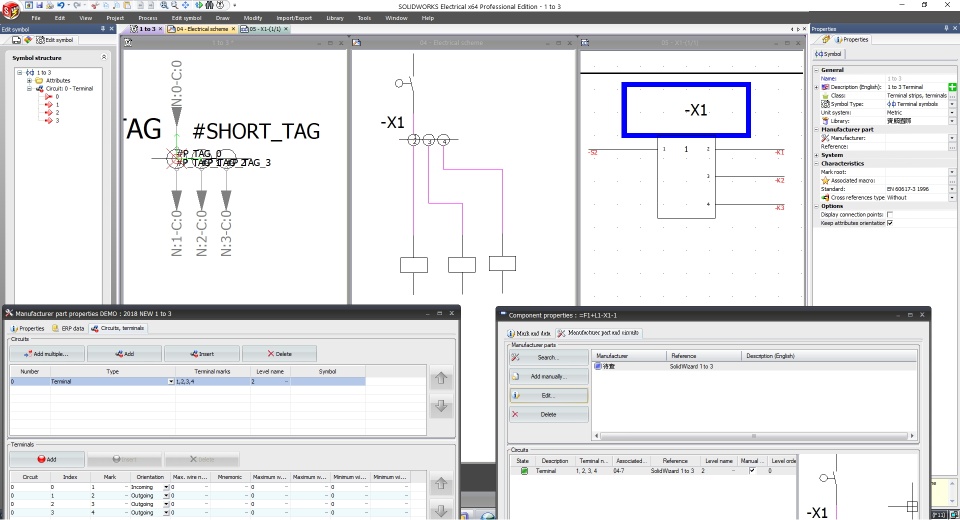Click the Add multiple... button
Viewport: 960px width, 520px height.
47,354
